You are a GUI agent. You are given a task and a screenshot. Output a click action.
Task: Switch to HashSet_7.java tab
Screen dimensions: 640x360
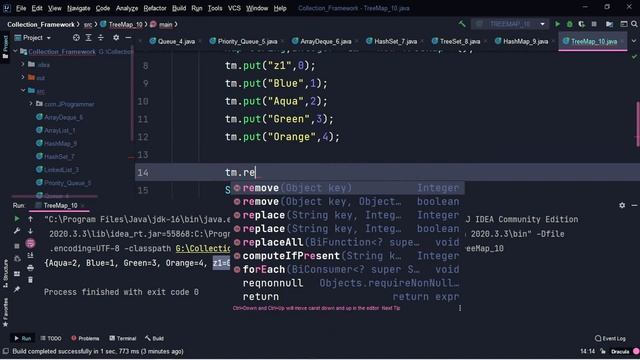(x=395, y=41)
